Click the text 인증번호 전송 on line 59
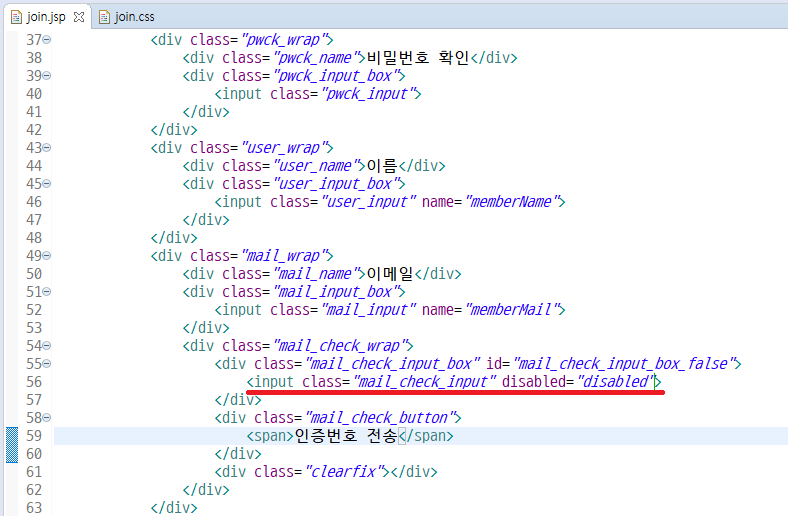The height and width of the screenshot is (516, 788). tap(346, 436)
